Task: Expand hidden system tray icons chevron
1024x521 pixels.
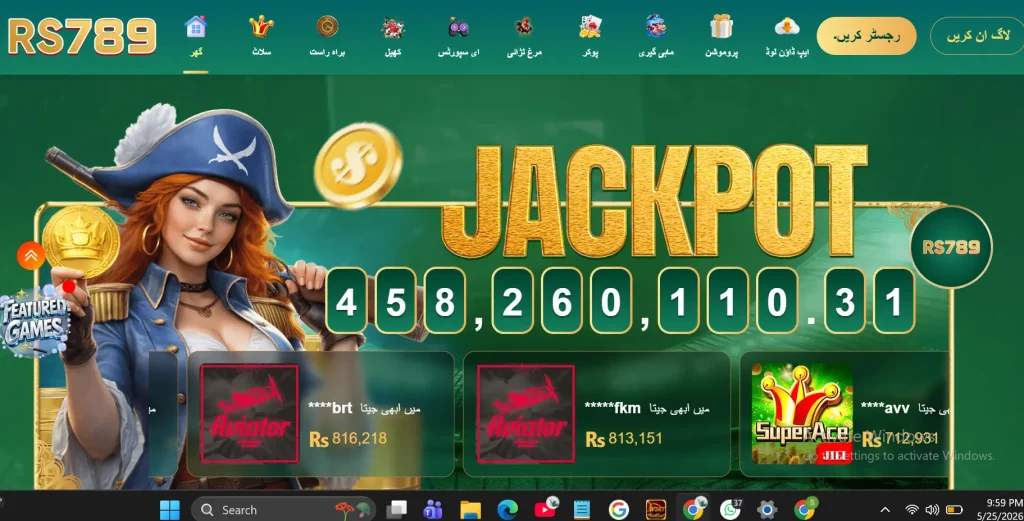Action: click(x=885, y=509)
